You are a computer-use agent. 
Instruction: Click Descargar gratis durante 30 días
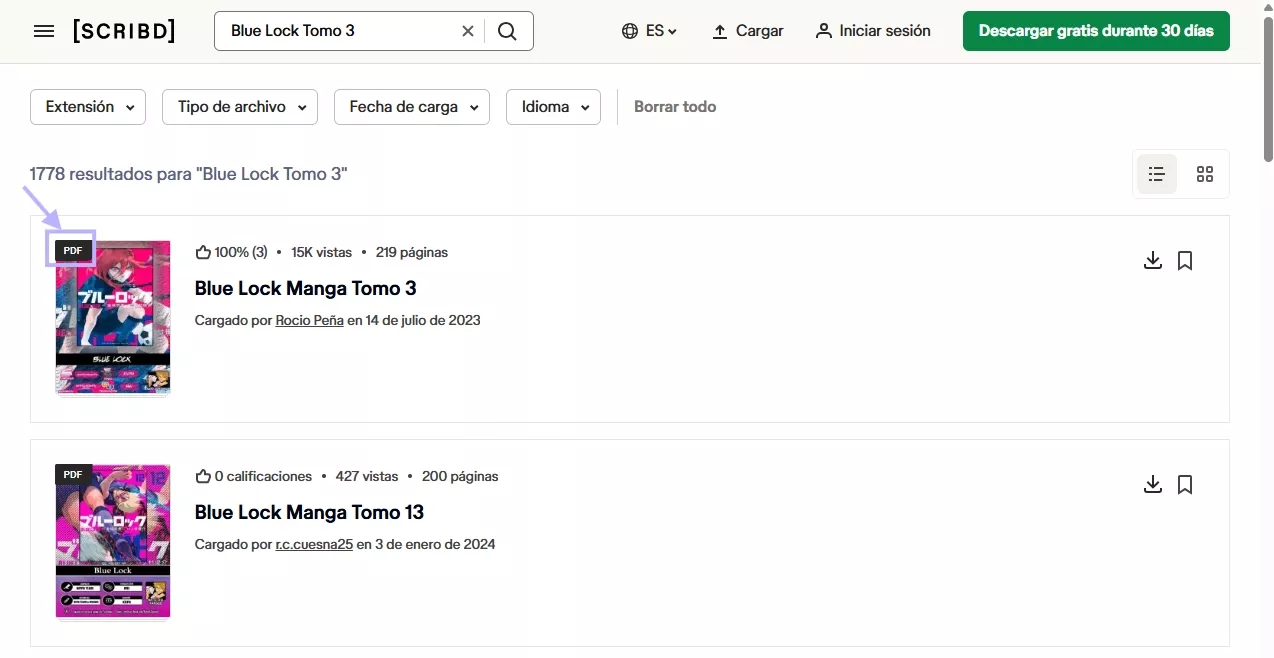tap(1096, 31)
